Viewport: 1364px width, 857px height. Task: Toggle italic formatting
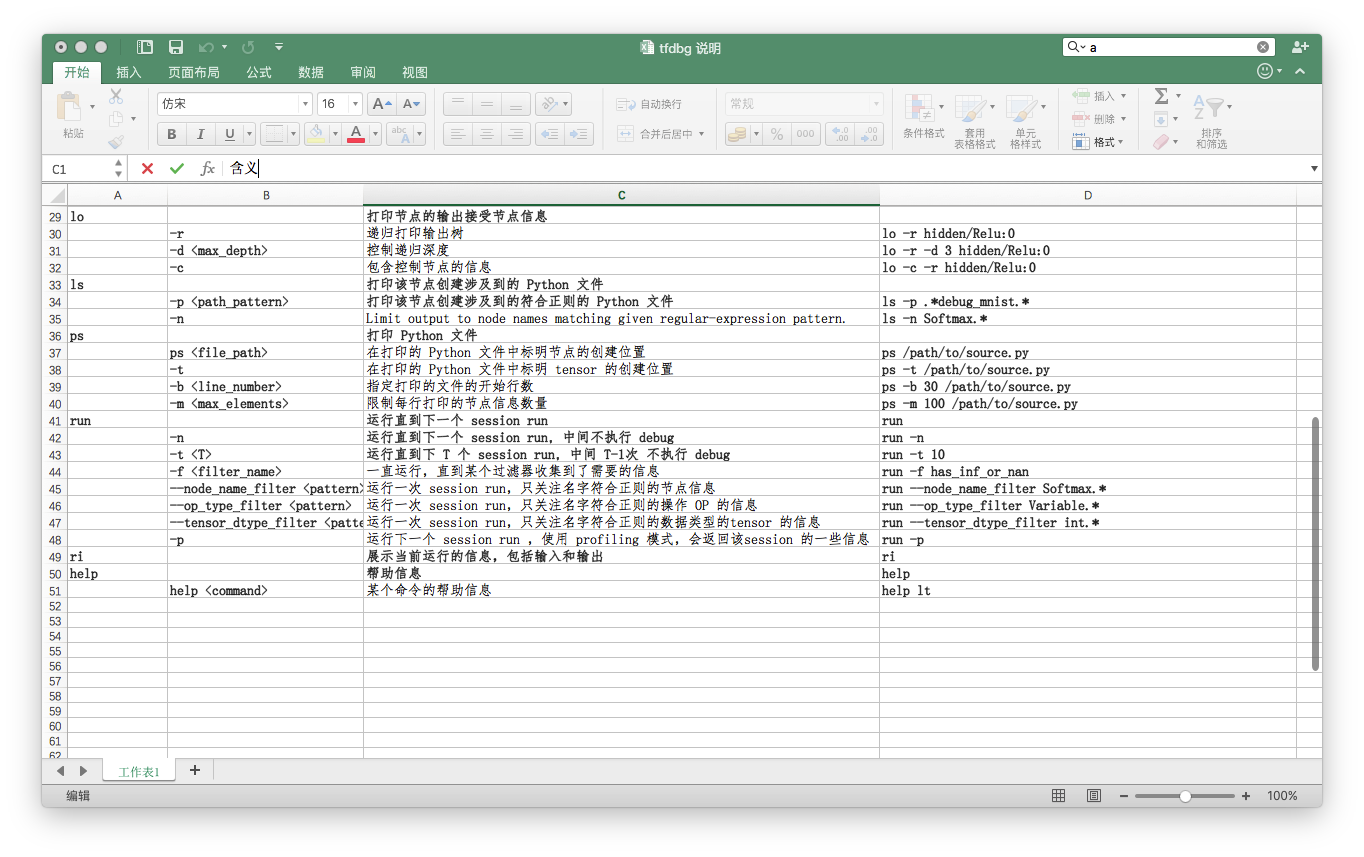pos(199,133)
